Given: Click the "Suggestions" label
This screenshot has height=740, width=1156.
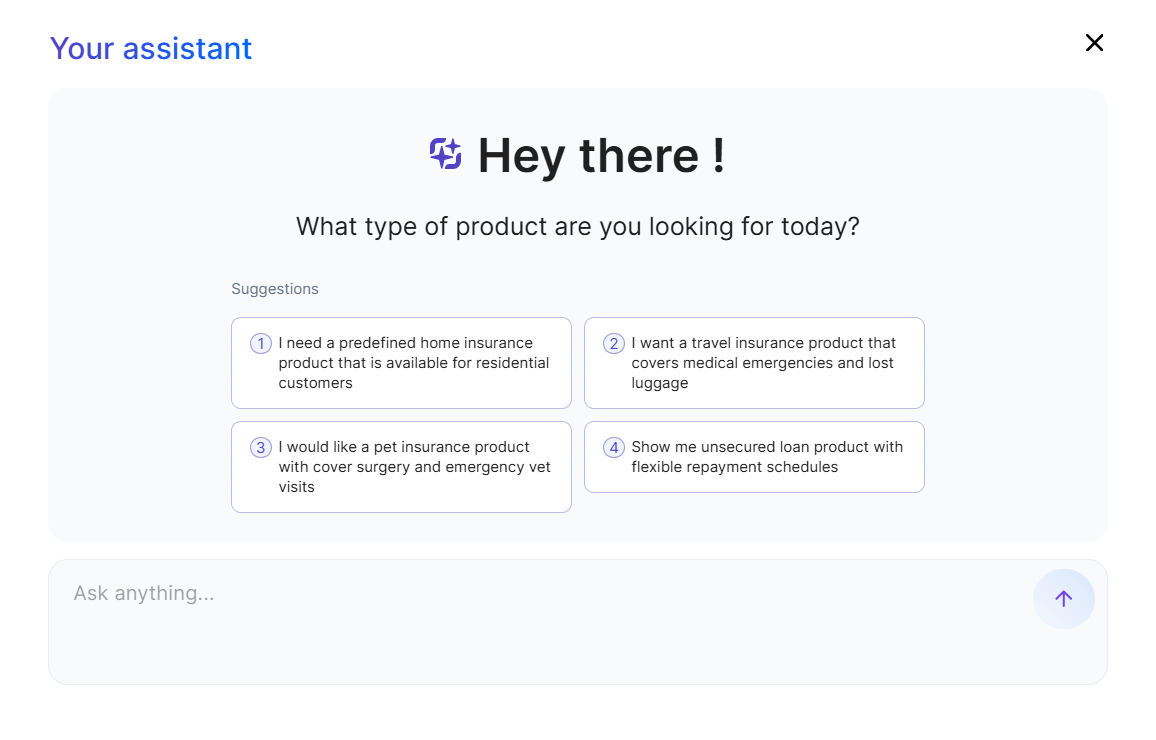Looking at the screenshot, I should (275, 289).
